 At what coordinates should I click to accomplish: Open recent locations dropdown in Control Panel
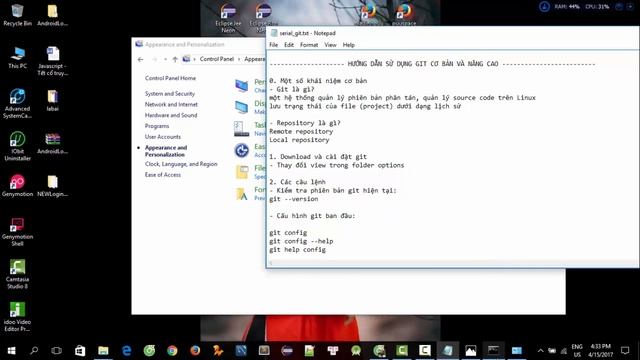(165, 59)
